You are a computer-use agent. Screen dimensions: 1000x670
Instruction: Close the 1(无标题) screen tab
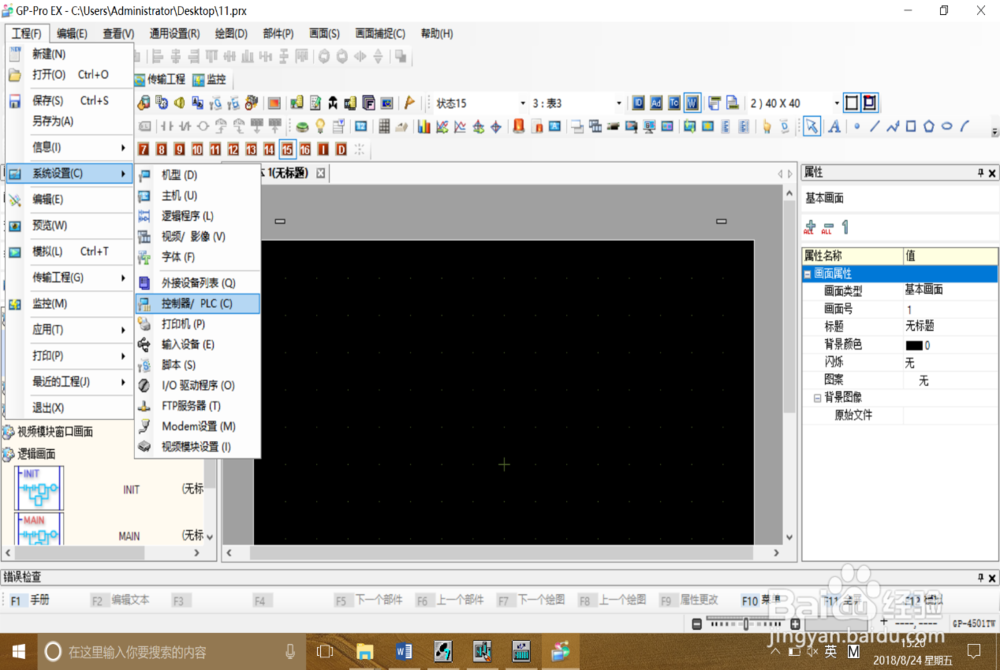pyautogui.click(x=321, y=173)
